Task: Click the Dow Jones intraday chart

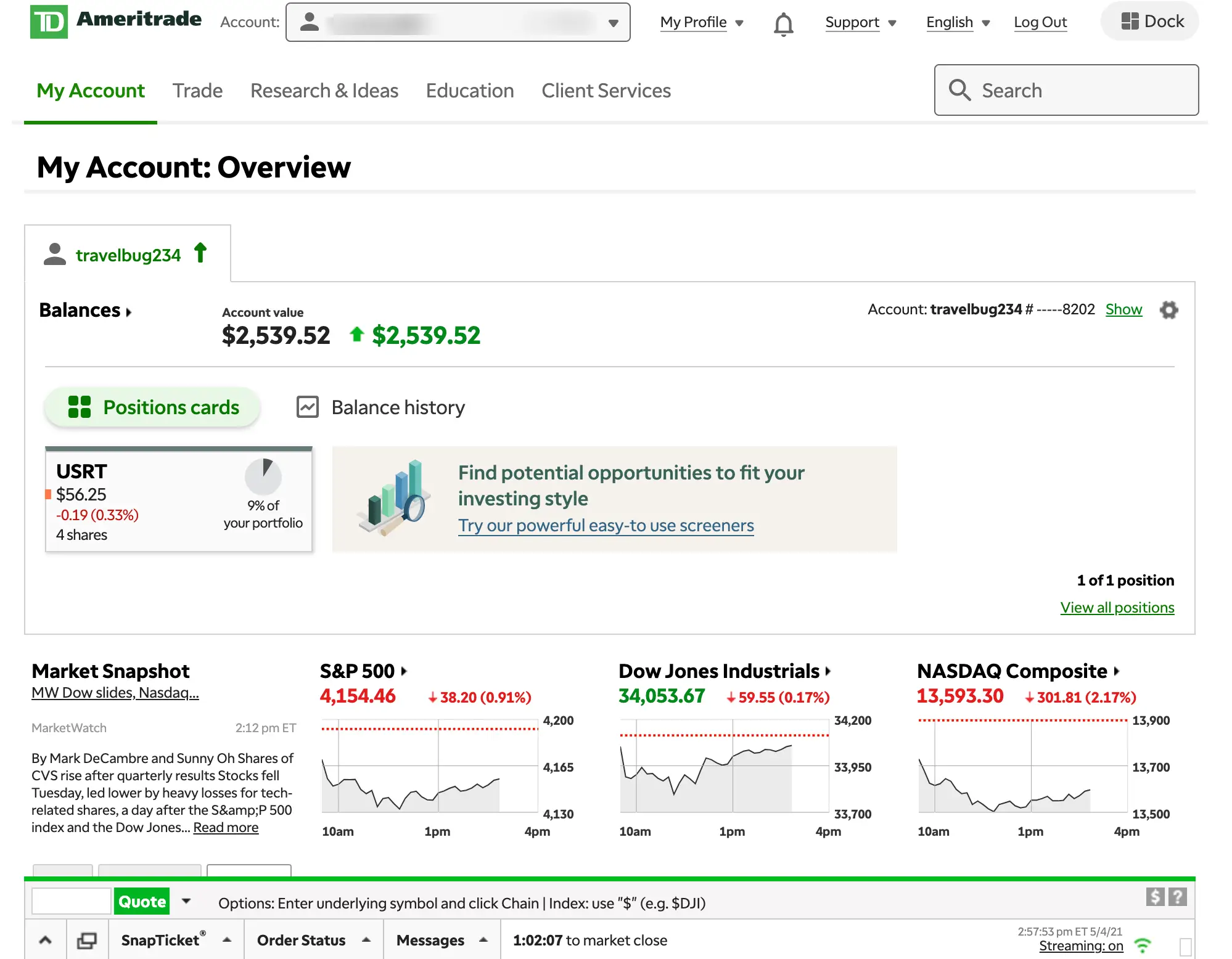Action: [725, 766]
